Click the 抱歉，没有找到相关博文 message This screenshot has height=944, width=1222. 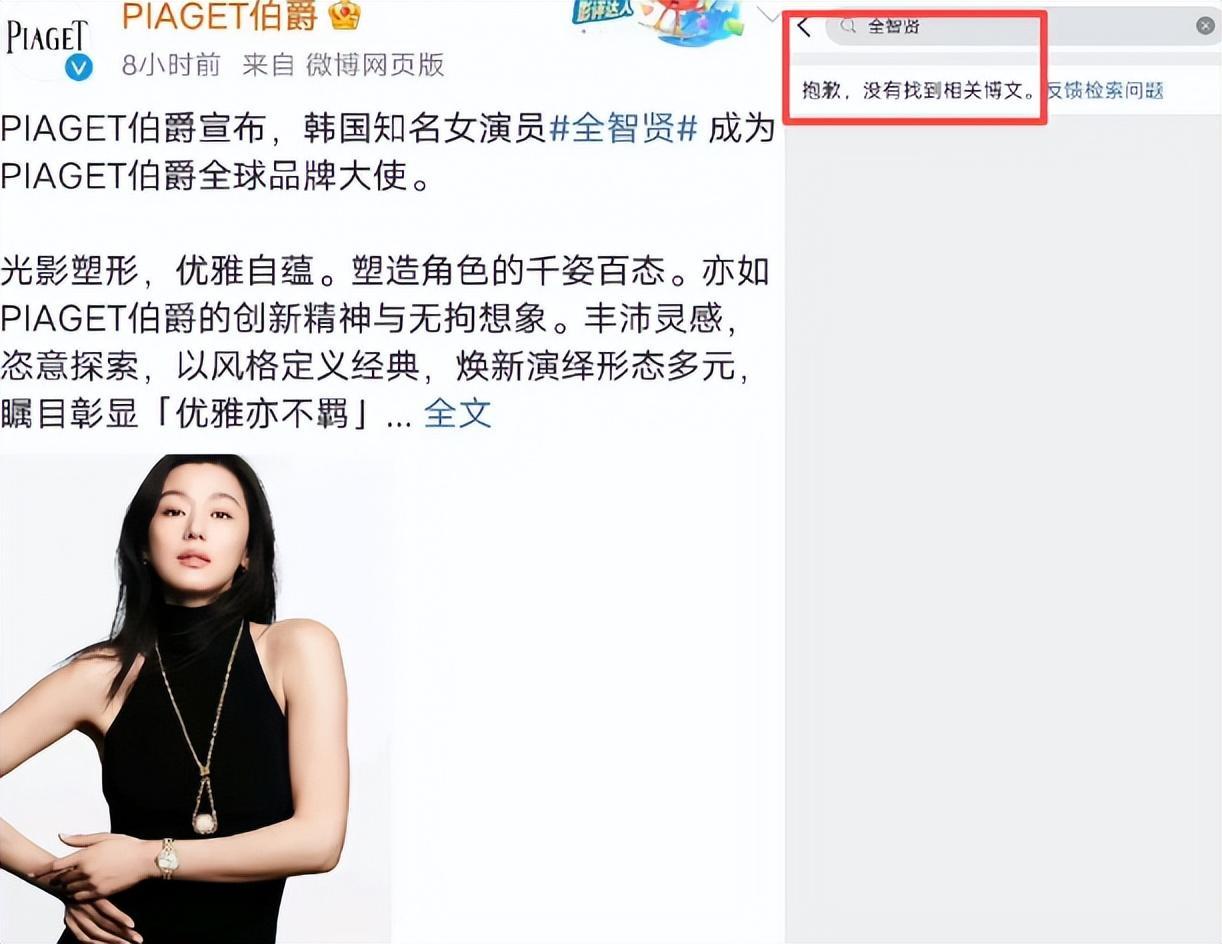point(918,91)
